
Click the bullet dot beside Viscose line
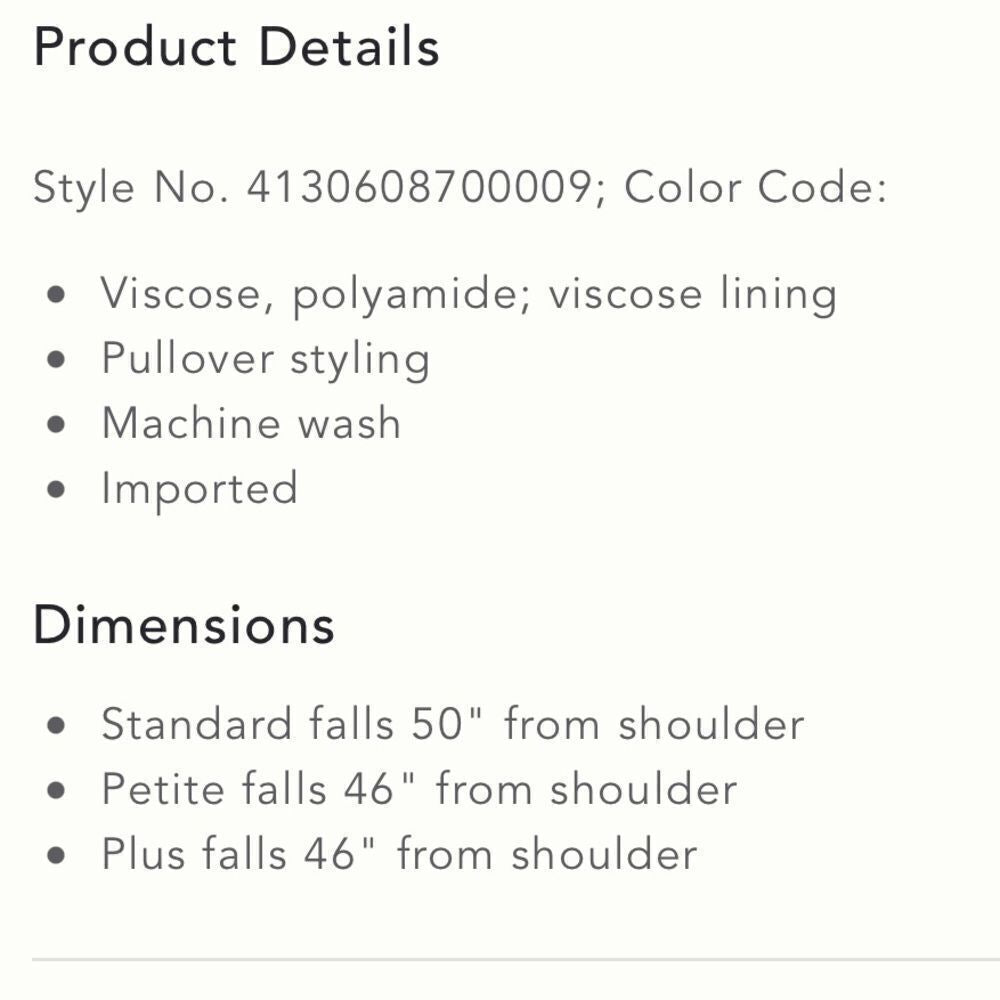tap(56, 294)
